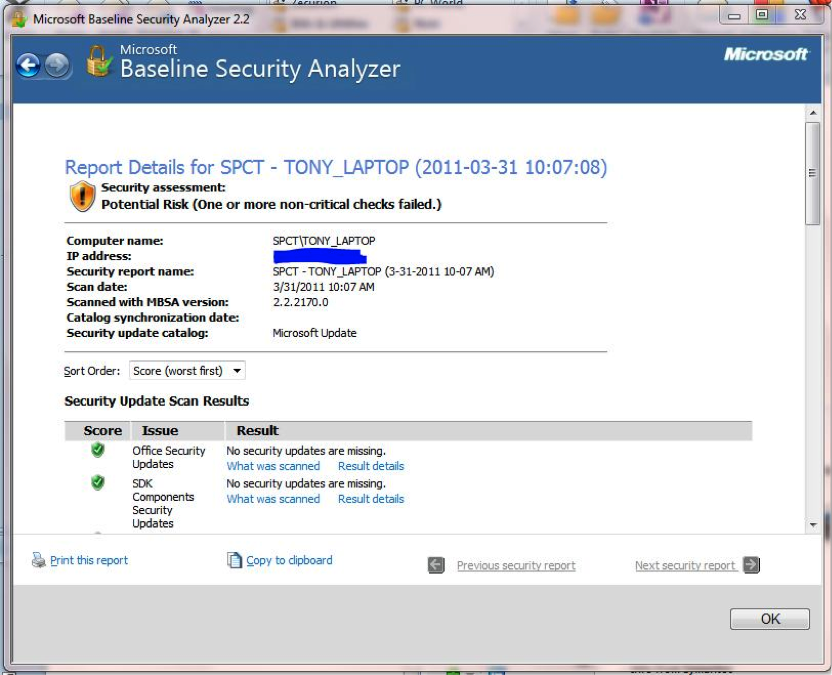Image resolution: width=832 pixels, height=675 pixels.
Task: Open What was scanned for SDK Components
Action: coord(273,499)
